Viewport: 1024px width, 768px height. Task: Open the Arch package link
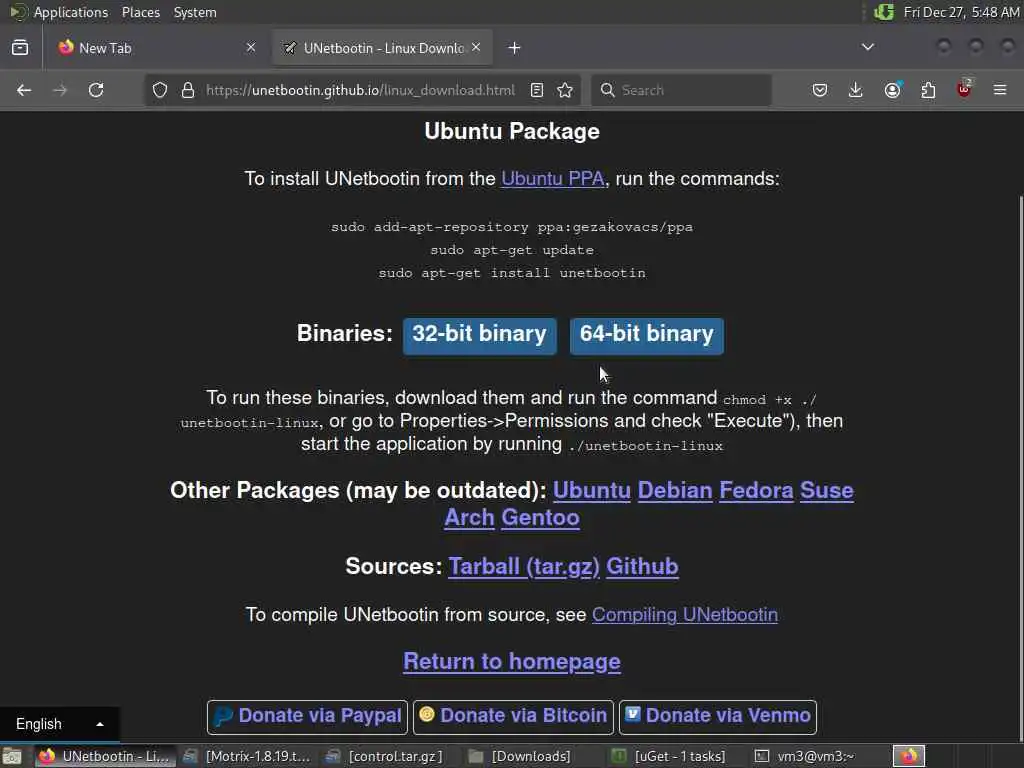(x=469, y=518)
